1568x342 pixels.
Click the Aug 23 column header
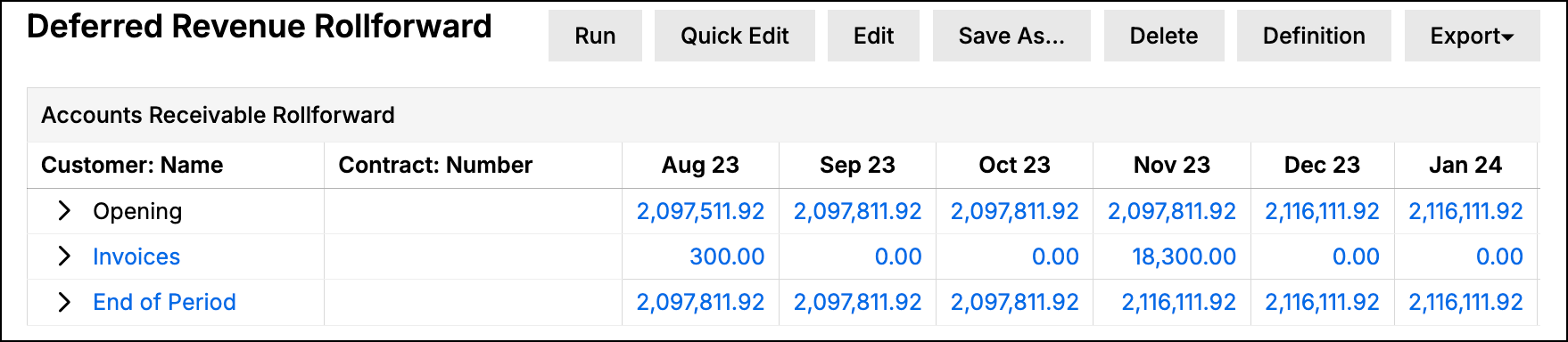700,165
